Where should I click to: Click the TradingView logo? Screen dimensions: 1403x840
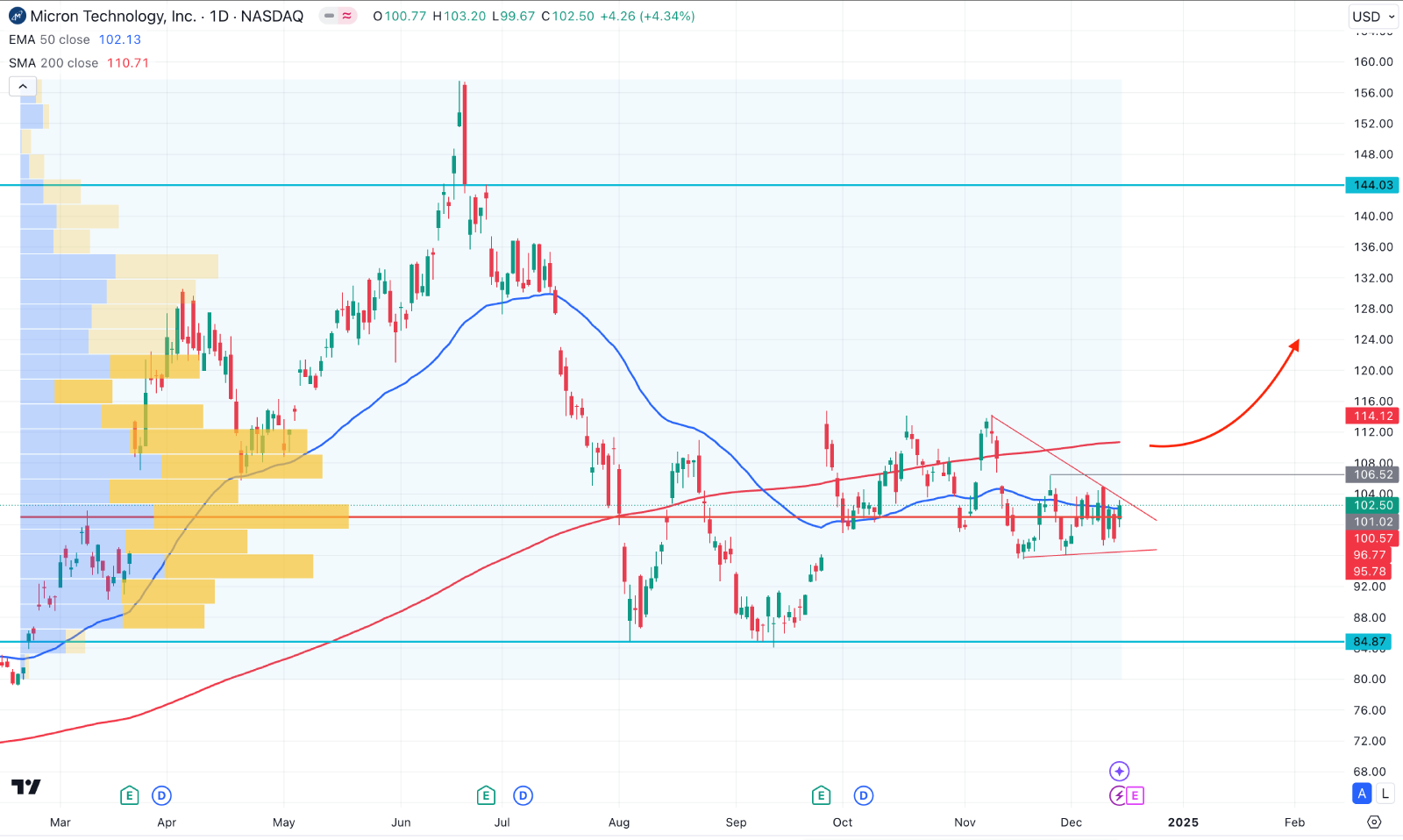point(26,787)
